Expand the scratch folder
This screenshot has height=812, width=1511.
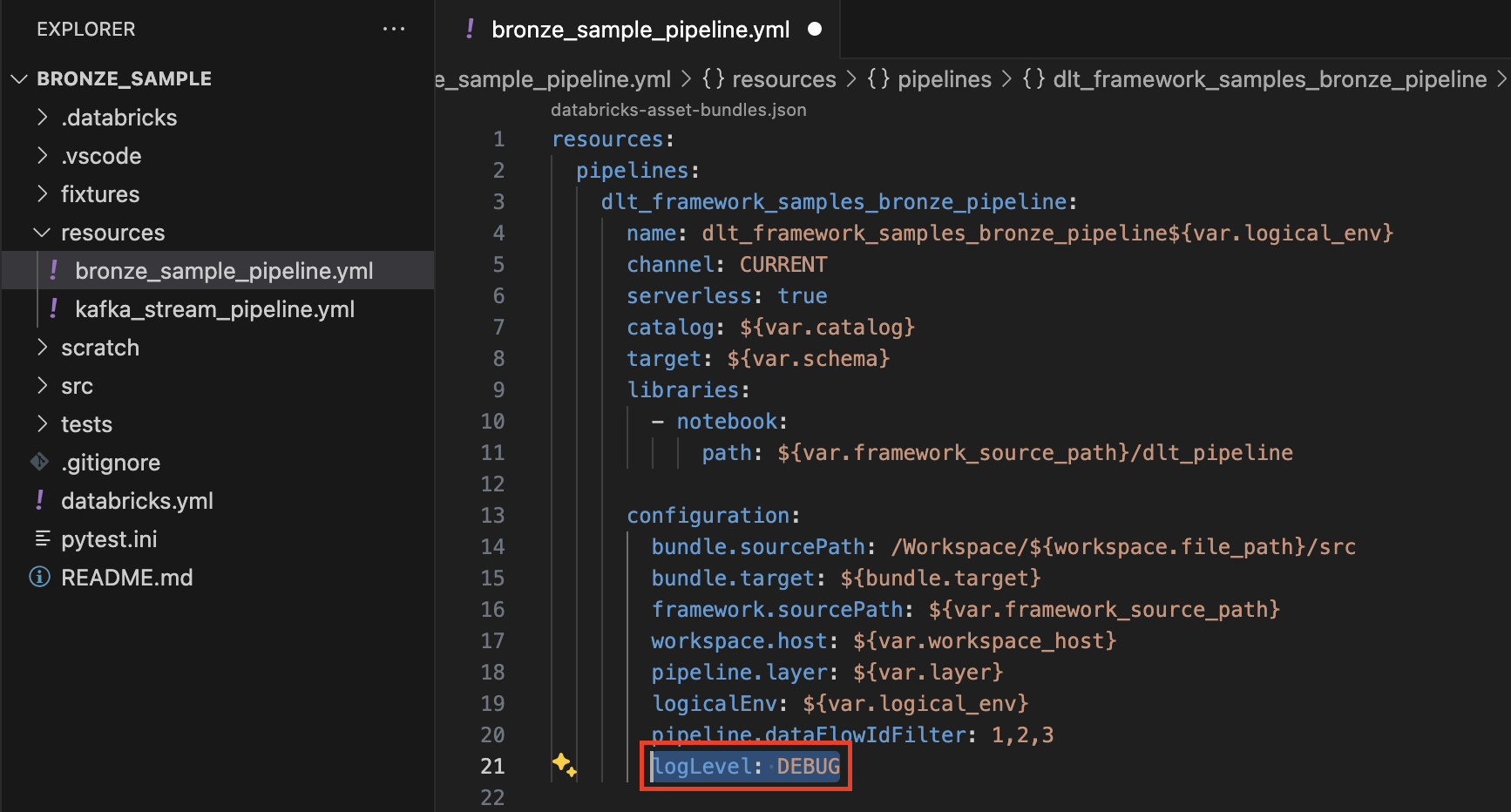pos(42,347)
